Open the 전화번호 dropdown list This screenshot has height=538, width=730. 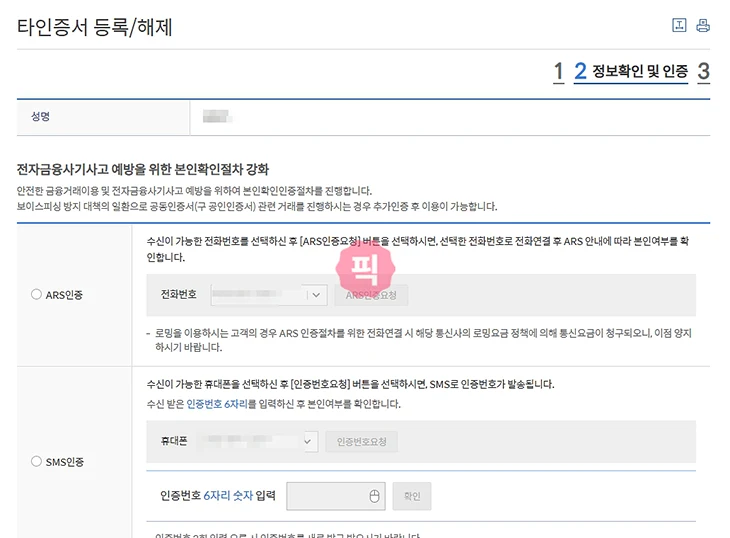316,295
